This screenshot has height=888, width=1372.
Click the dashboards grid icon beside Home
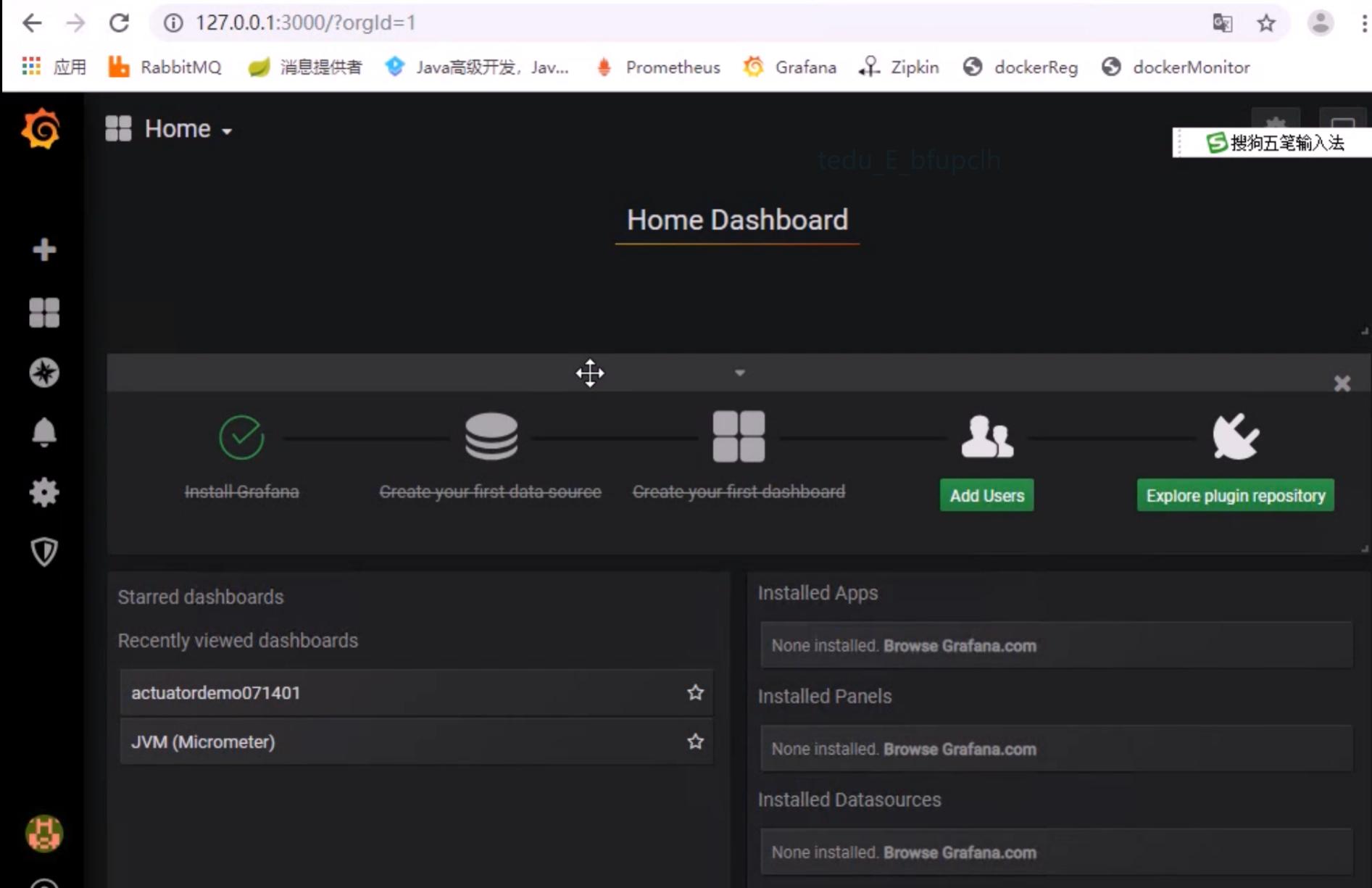[x=118, y=129]
